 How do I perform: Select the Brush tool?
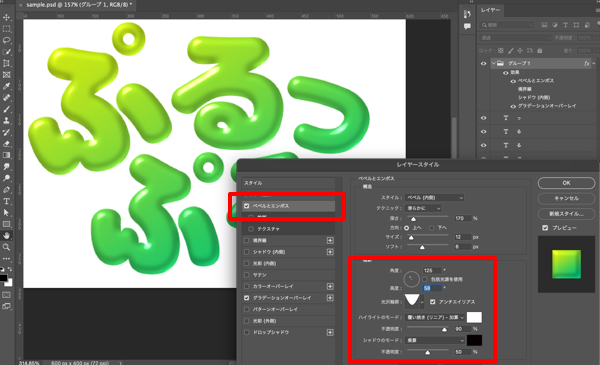(7, 109)
